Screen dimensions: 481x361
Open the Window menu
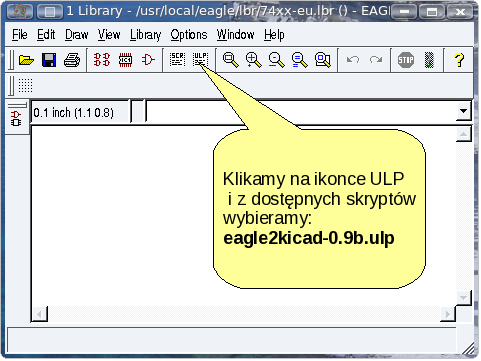[236, 35]
